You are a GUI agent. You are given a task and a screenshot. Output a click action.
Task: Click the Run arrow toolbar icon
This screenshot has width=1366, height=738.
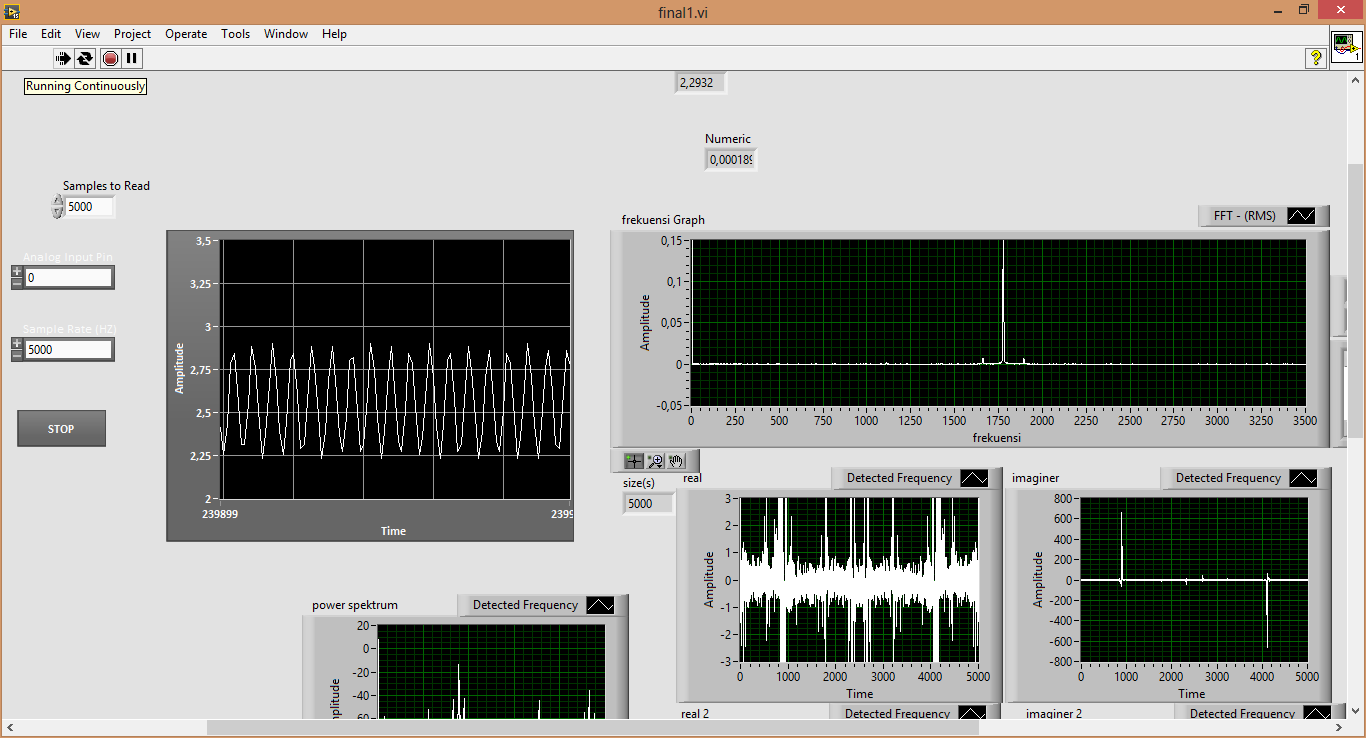[63, 59]
